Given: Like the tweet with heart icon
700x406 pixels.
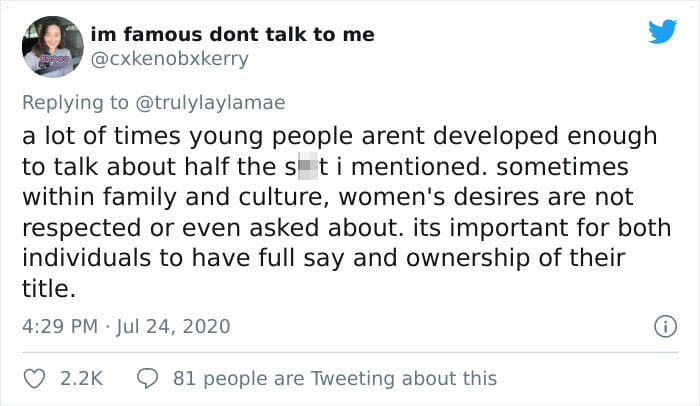Looking at the screenshot, I should pos(34,379).
